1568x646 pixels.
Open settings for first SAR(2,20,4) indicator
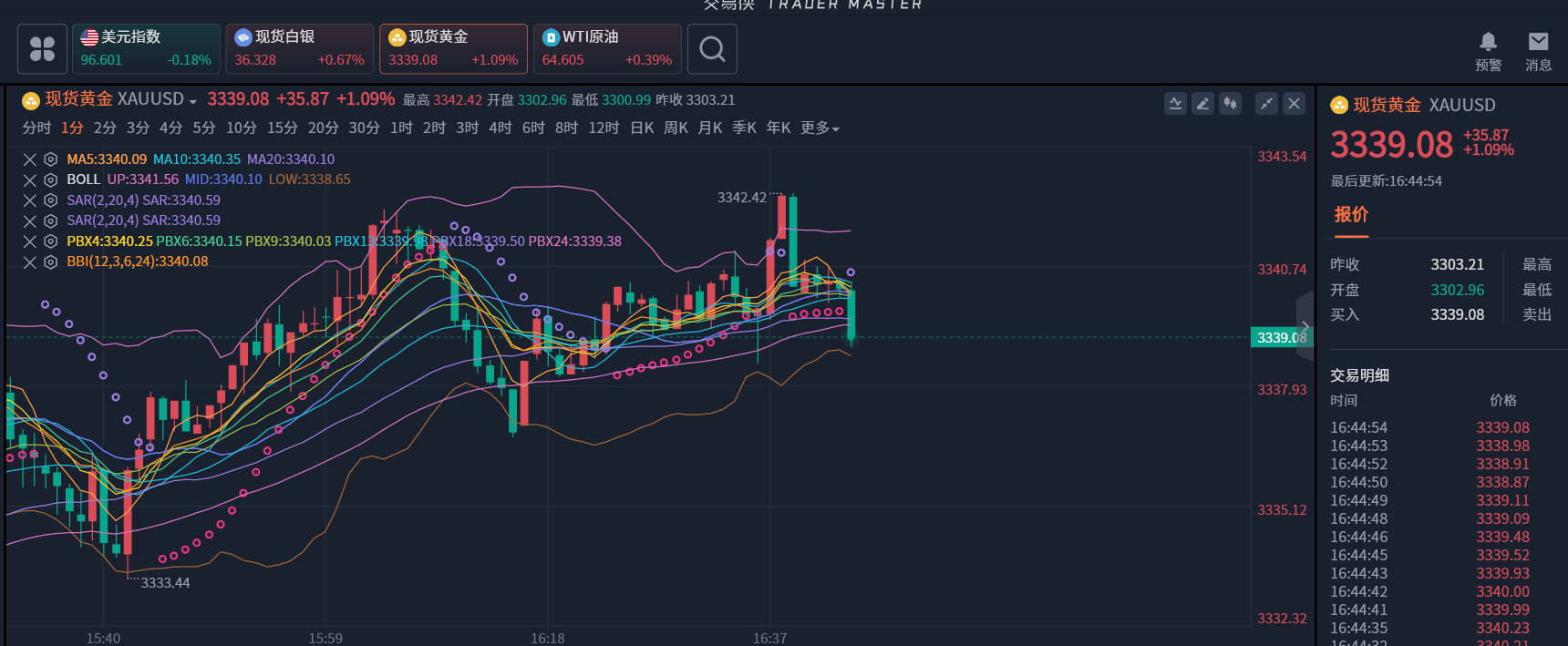coord(51,200)
